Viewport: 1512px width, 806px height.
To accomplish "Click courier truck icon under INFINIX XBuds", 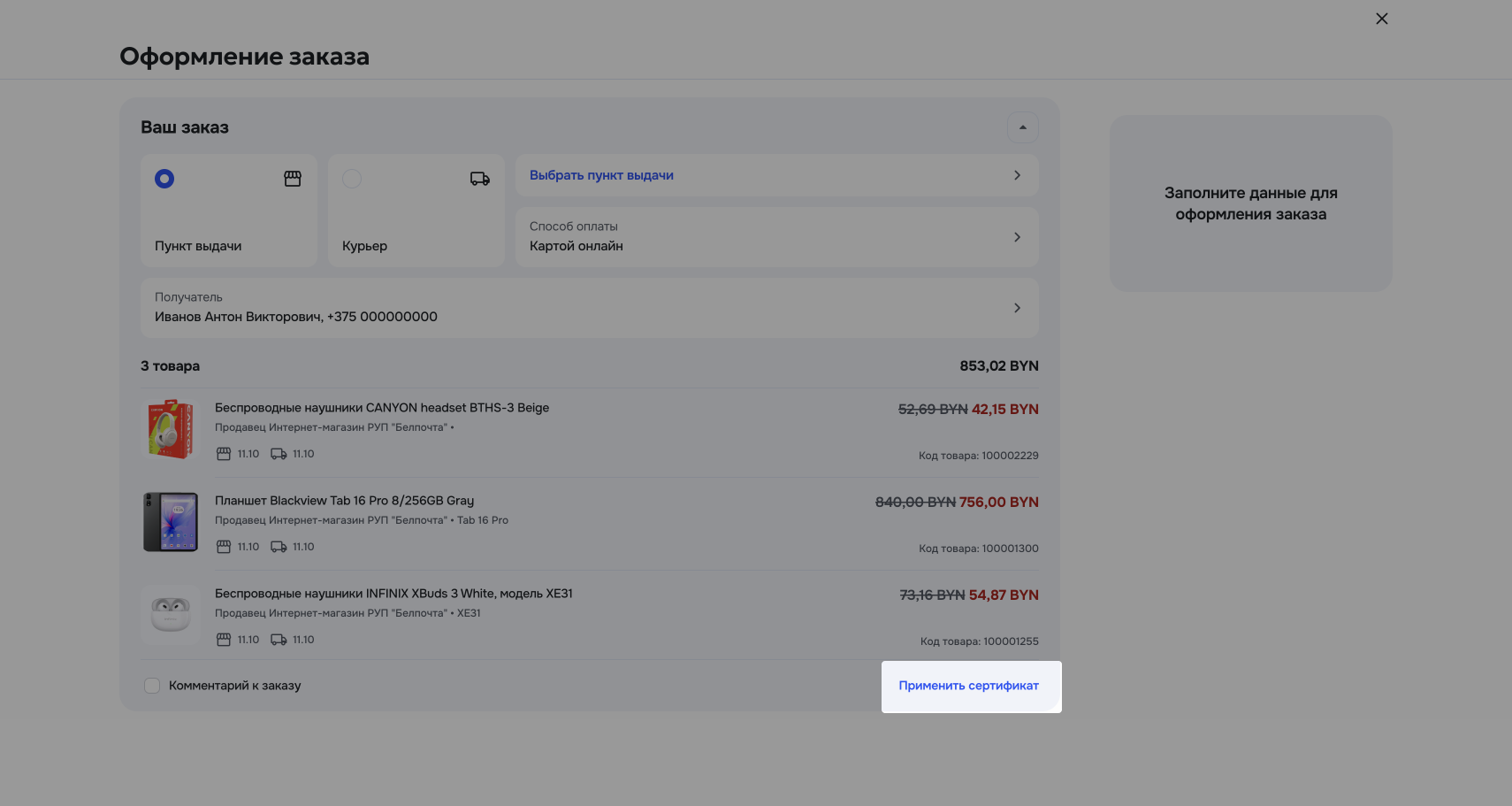I will click(279, 640).
